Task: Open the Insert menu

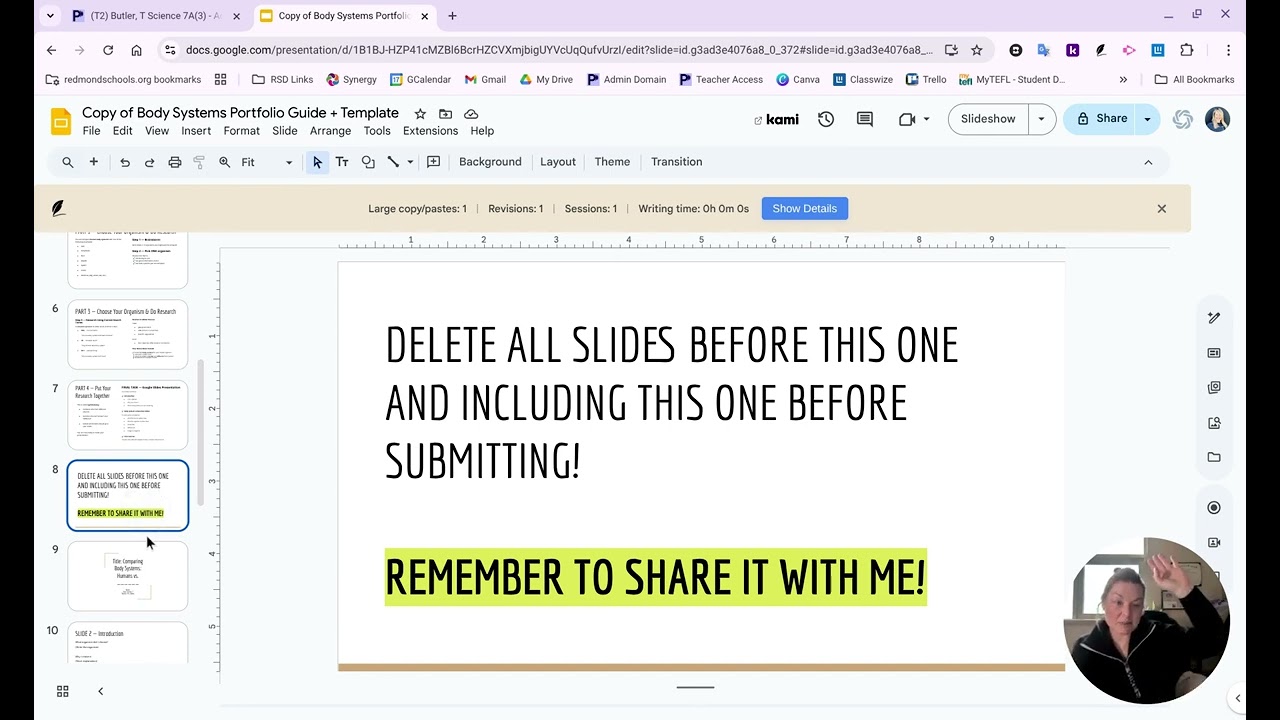Action: pyautogui.click(x=196, y=131)
